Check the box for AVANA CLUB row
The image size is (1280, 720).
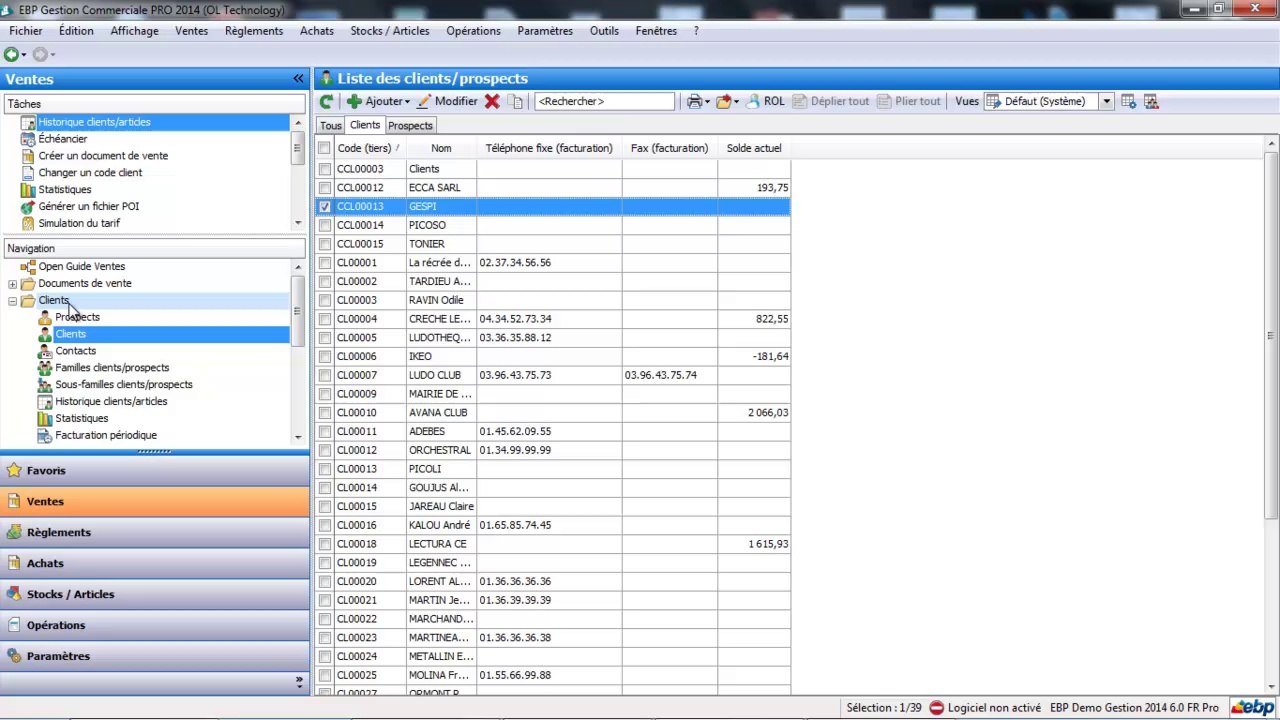click(324, 413)
